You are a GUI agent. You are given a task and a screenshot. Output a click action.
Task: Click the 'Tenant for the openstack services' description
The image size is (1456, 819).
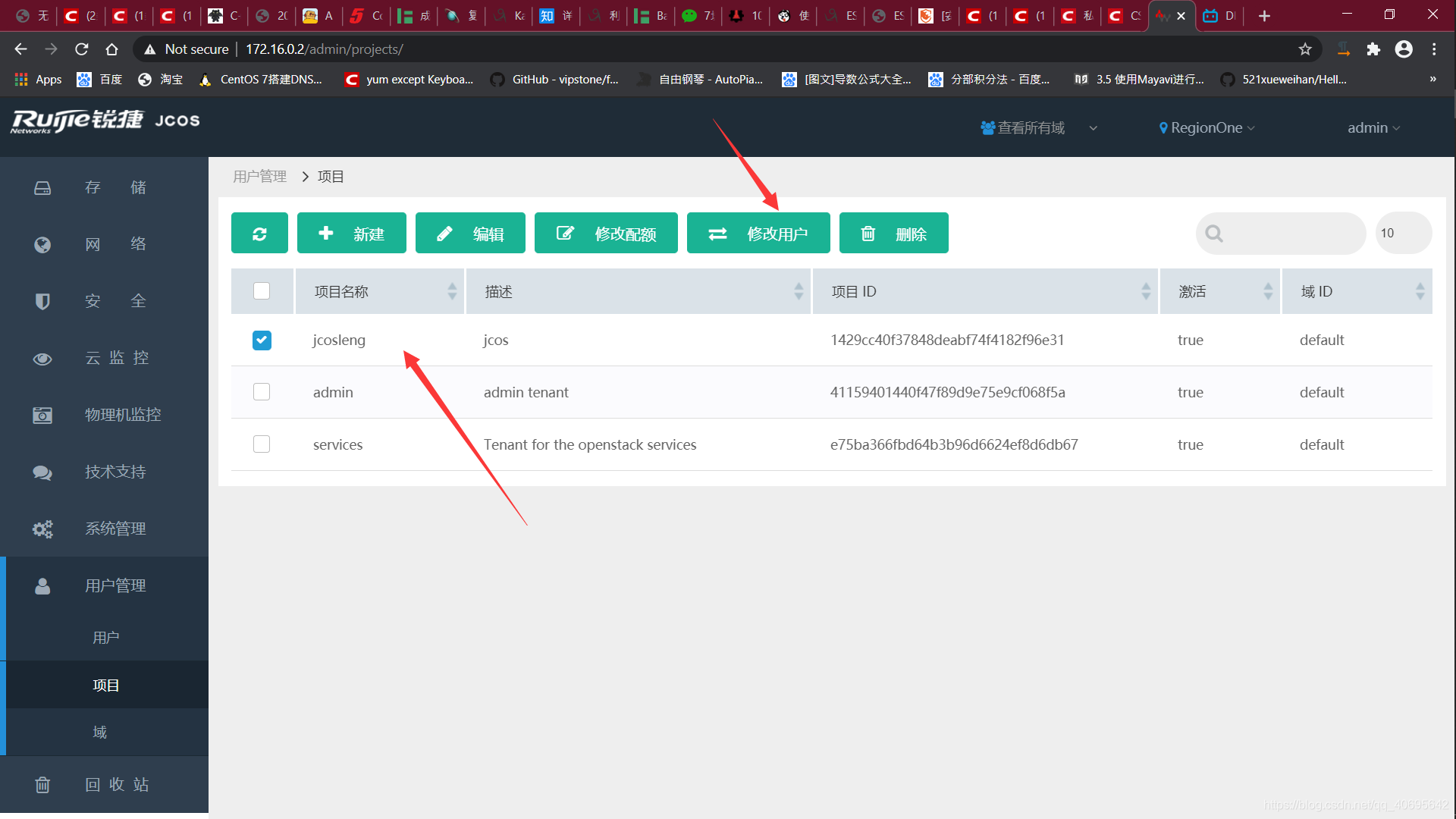590,444
